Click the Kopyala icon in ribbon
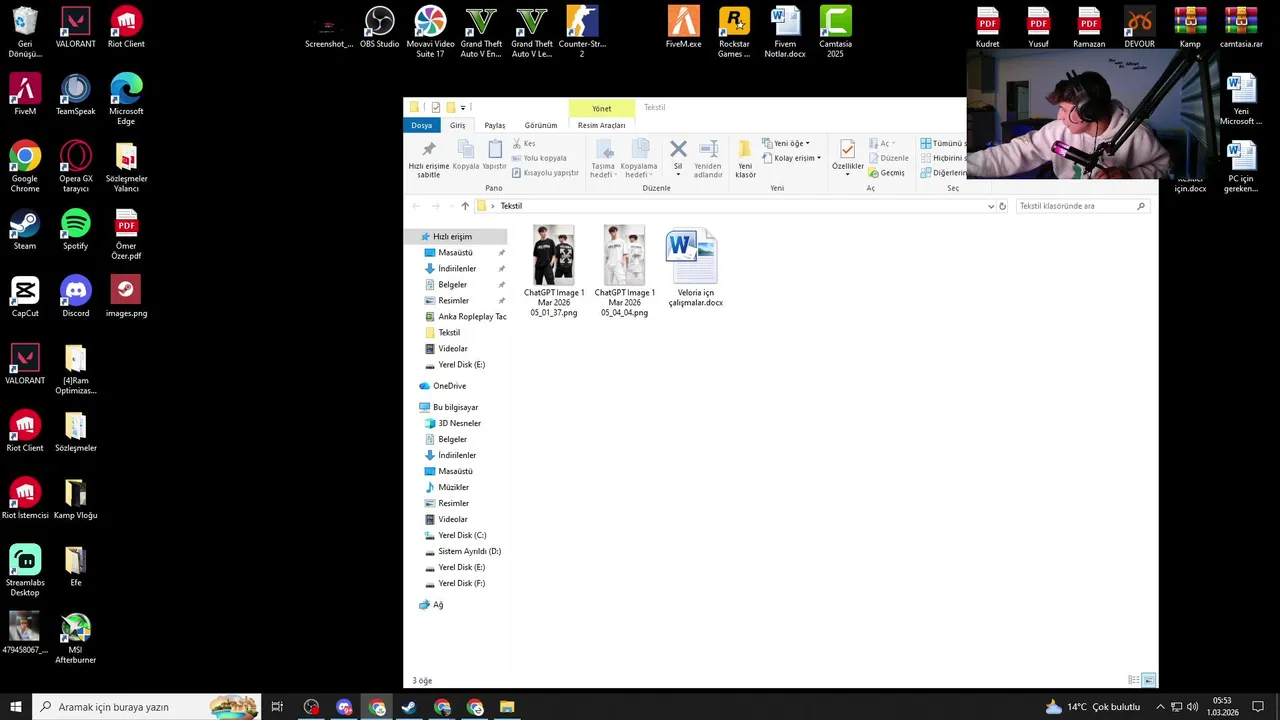Viewport: 1280px width, 720px height. point(466,155)
